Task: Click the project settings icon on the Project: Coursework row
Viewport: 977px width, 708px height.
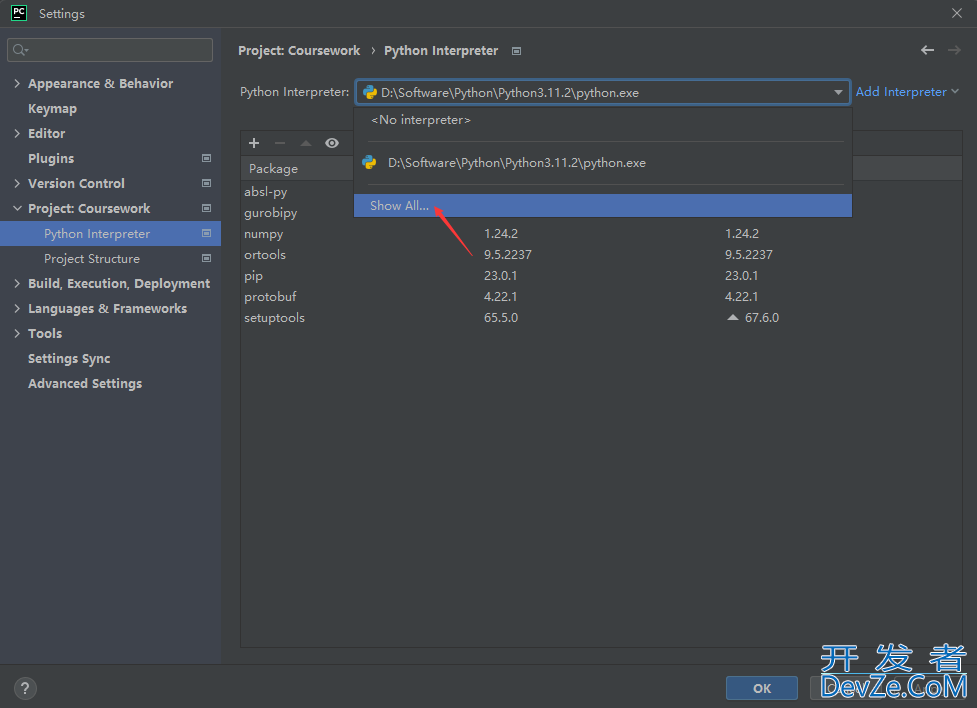Action: pyautogui.click(x=206, y=208)
